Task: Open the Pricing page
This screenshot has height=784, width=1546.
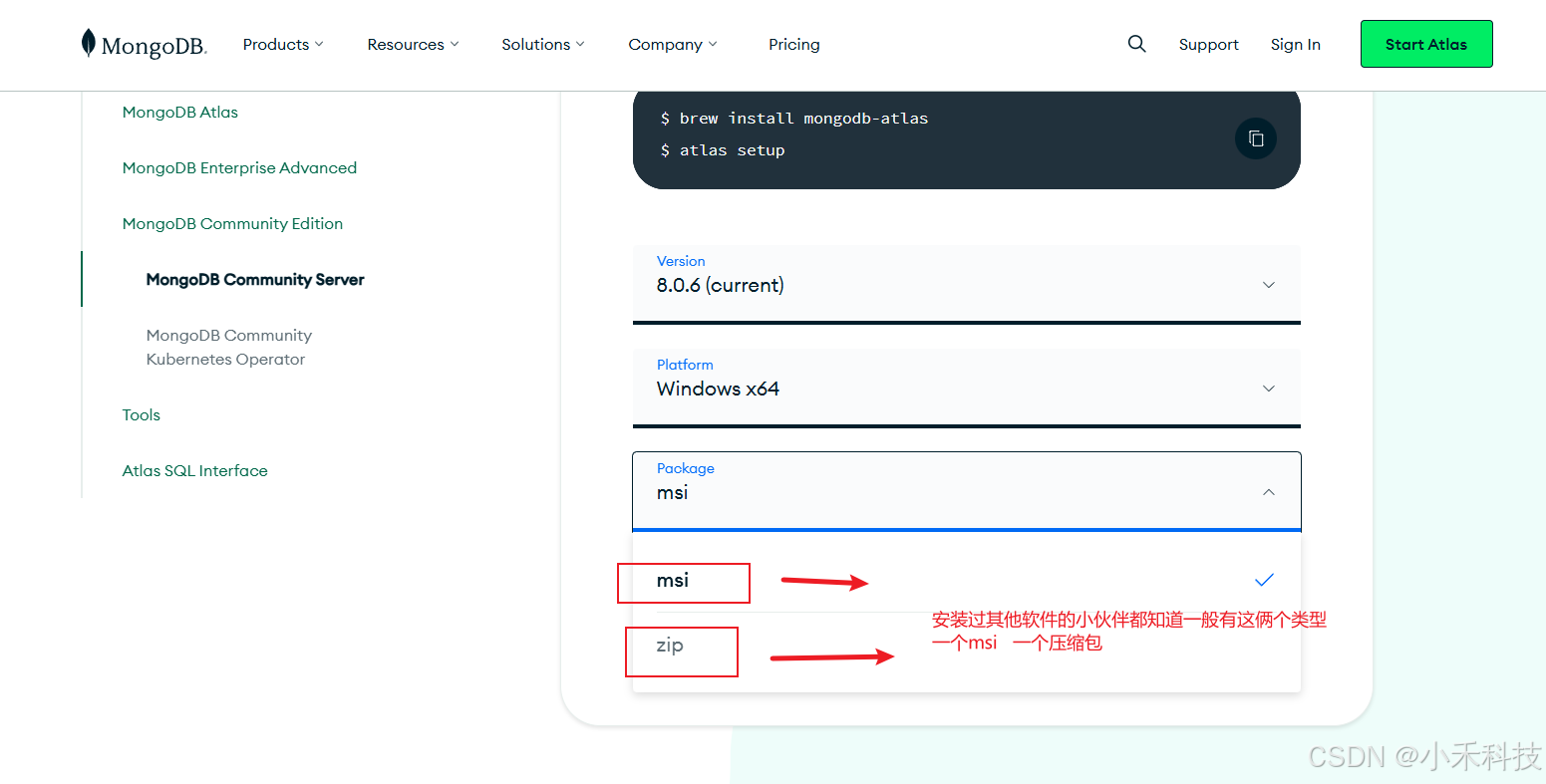Action: point(793,44)
